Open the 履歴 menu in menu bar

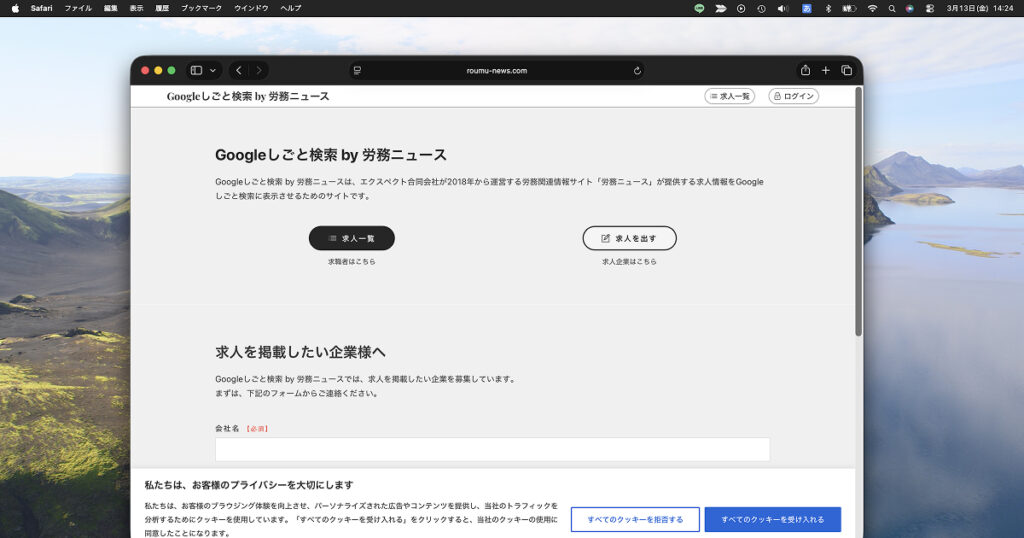pyautogui.click(x=162, y=8)
